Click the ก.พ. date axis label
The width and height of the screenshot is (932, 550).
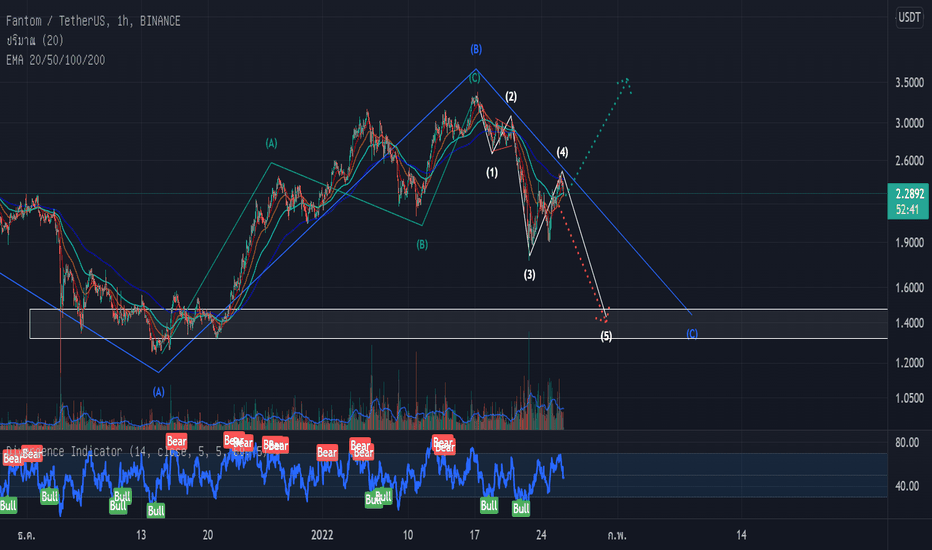click(617, 535)
